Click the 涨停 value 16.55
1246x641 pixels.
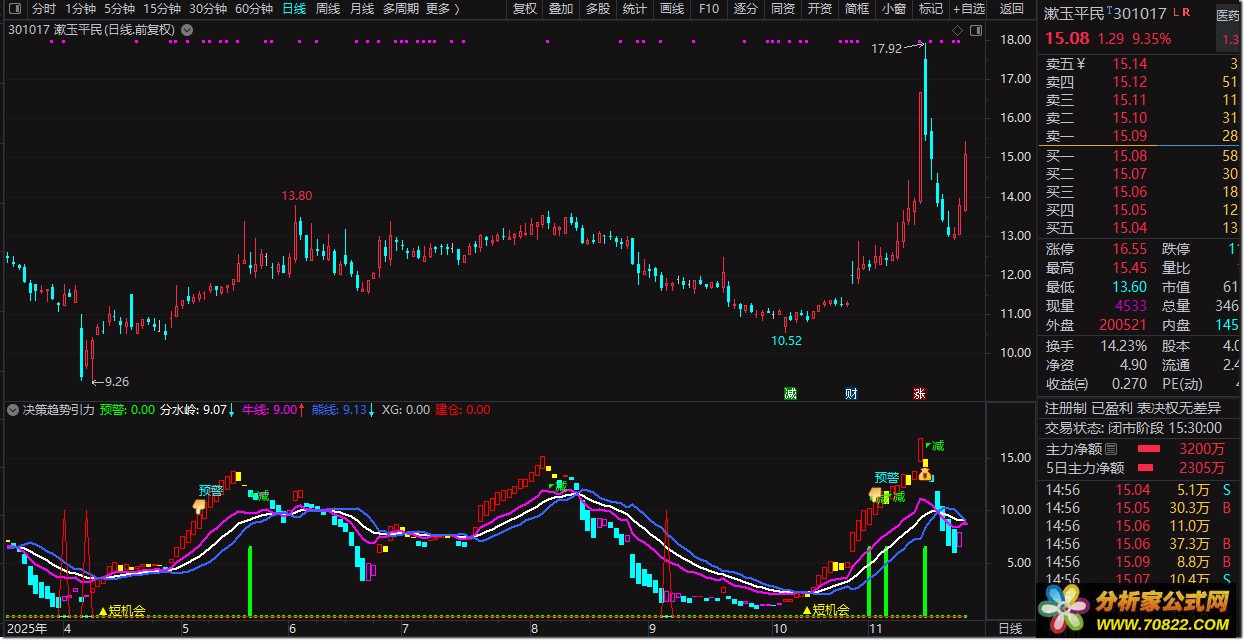pos(1131,249)
